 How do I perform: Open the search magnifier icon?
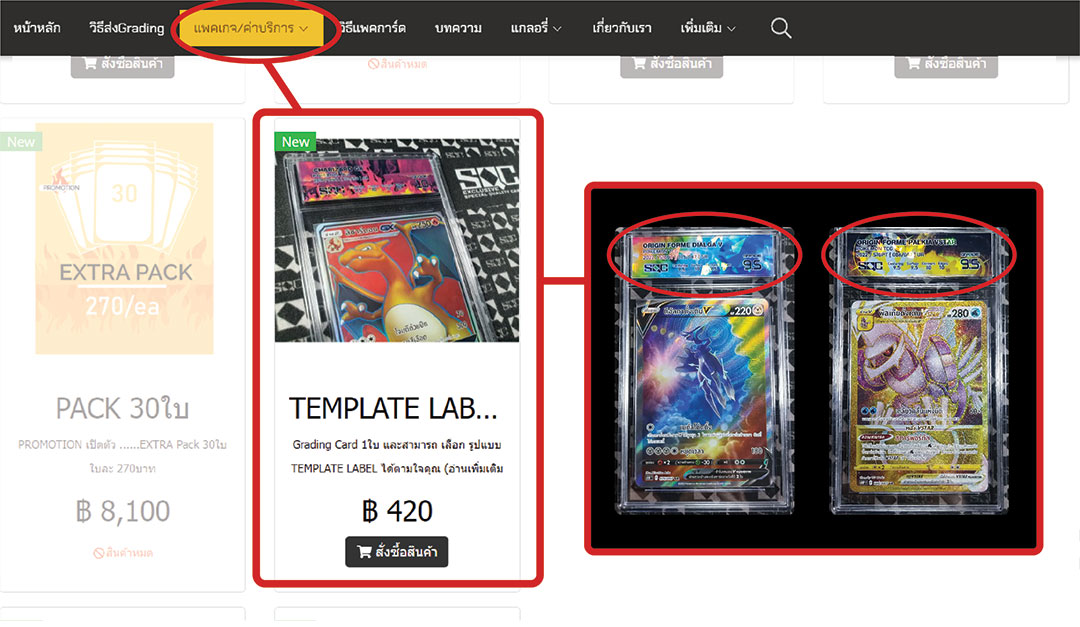pos(780,28)
